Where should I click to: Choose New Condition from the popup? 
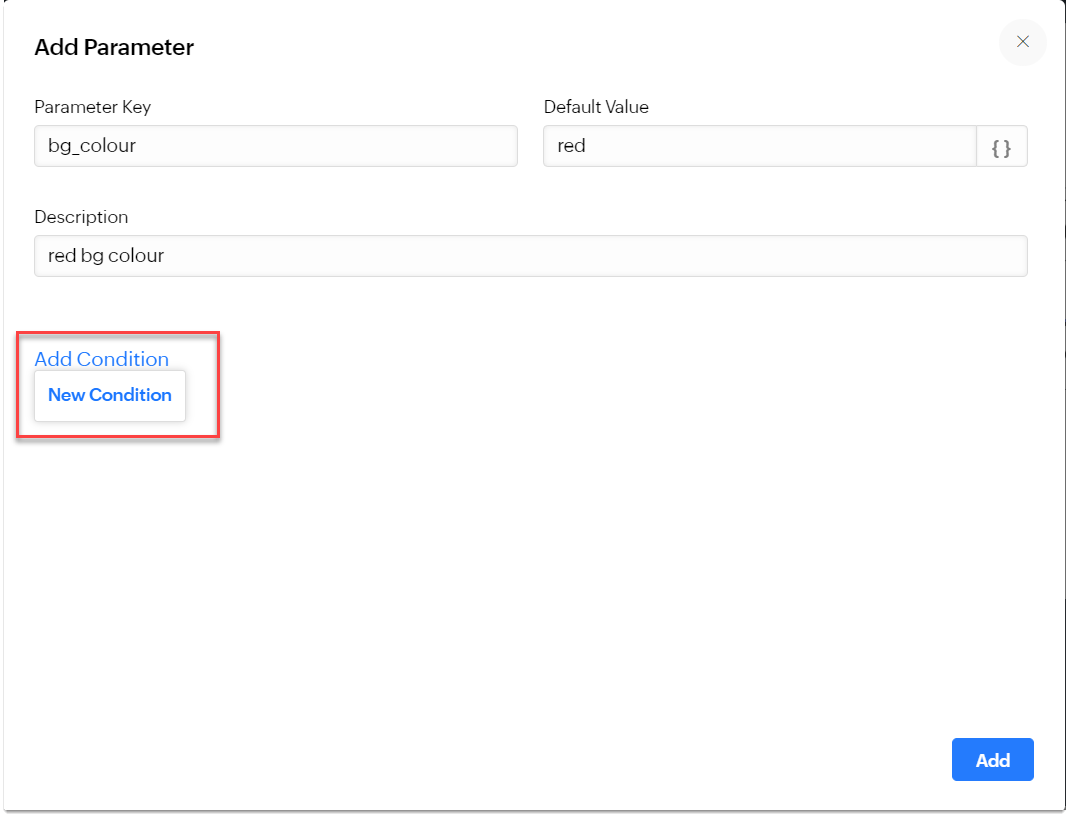point(110,395)
